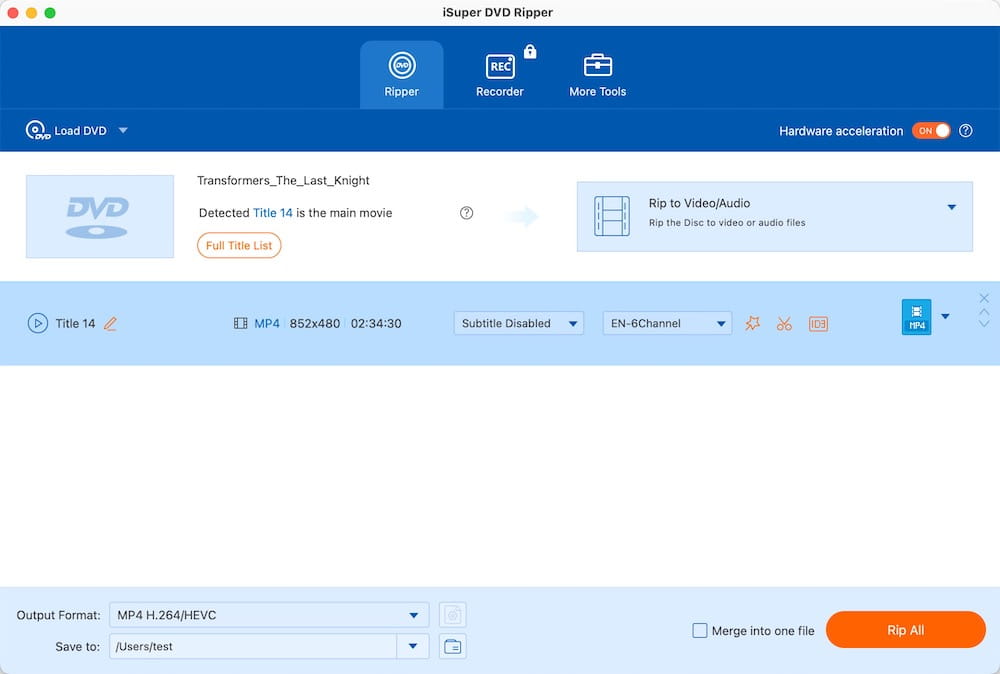This screenshot has height=674, width=1000.
Task: Click the Load DVD disc icon
Action: (x=37, y=130)
